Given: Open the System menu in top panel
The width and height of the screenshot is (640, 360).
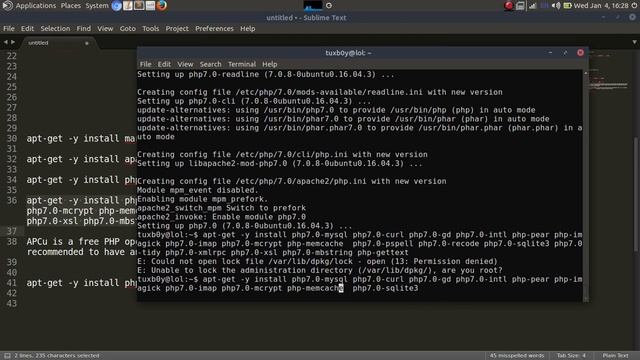Looking at the screenshot, I should pos(97,6).
